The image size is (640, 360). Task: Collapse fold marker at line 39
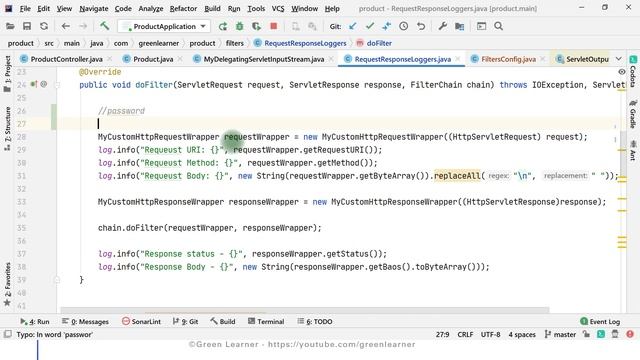pos(57,280)
